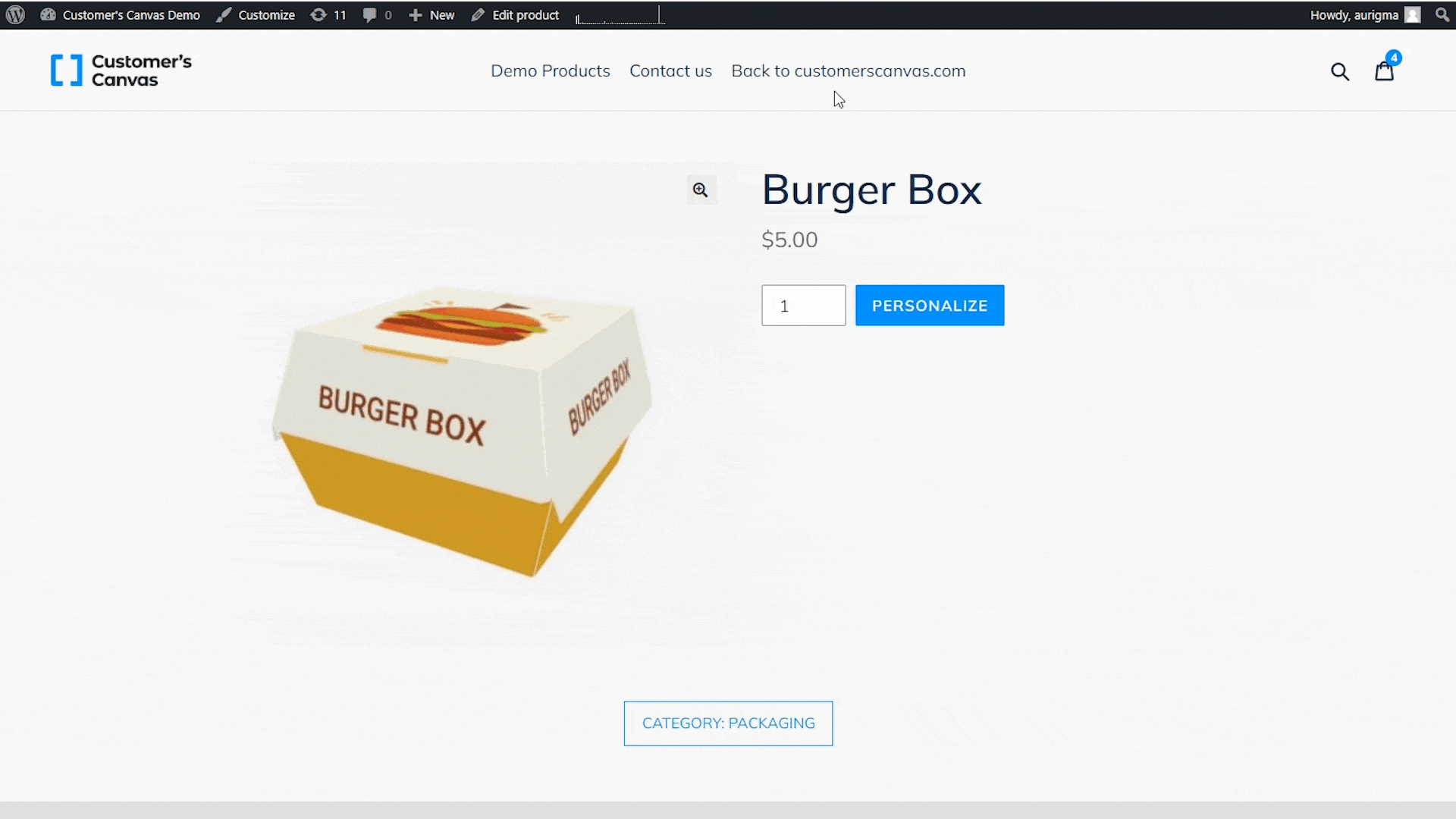Viewport: 1456px width, 819px height.
Task: Select Contact us menu item
Action: coord(670,71)
